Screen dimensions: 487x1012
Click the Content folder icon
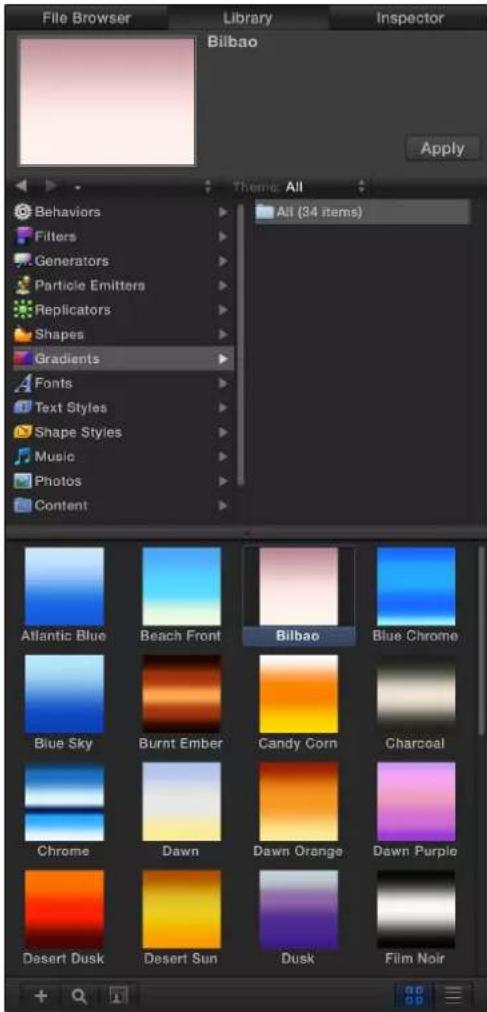(23, 505)
